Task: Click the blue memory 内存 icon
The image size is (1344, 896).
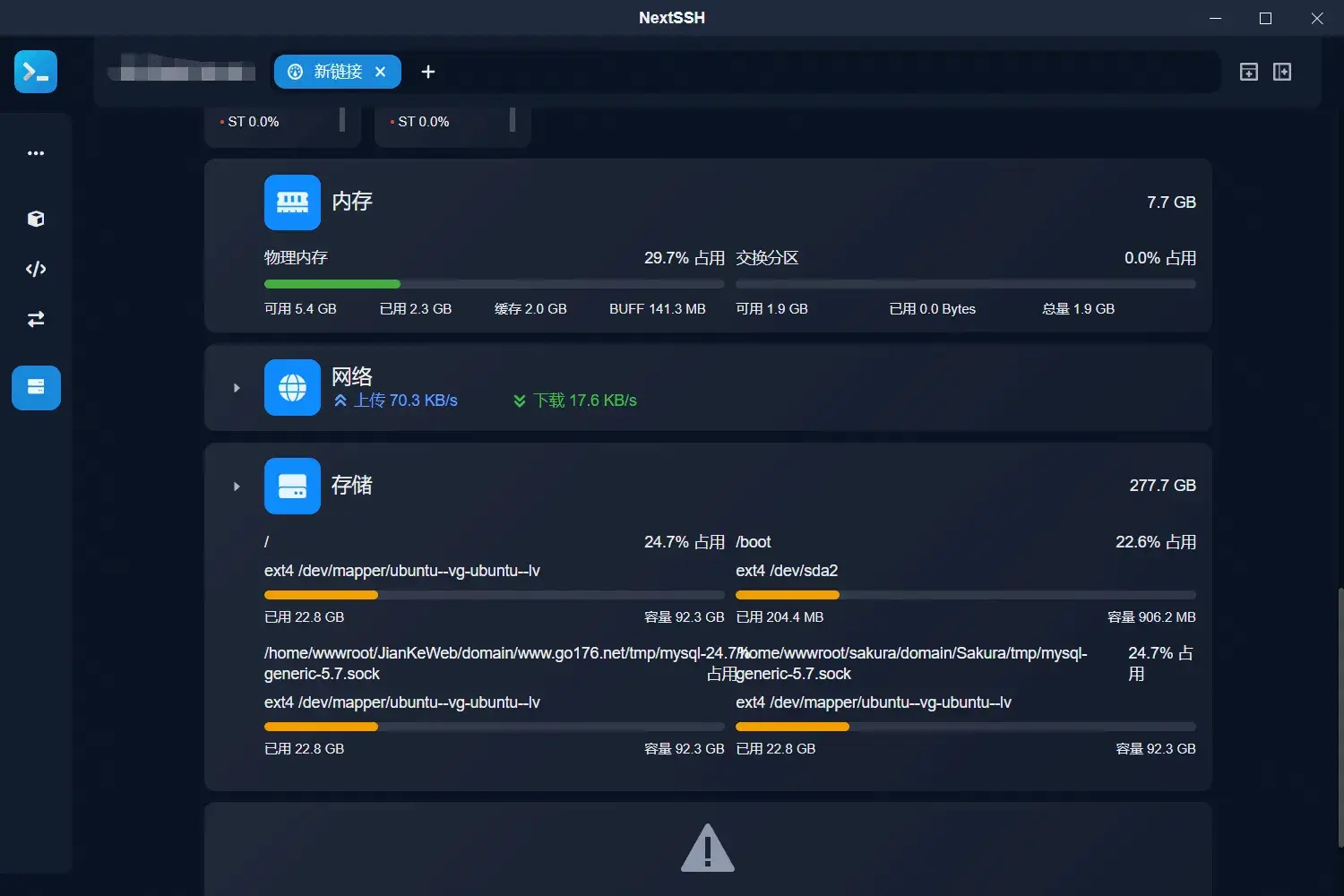Action: tap(292, 202)
